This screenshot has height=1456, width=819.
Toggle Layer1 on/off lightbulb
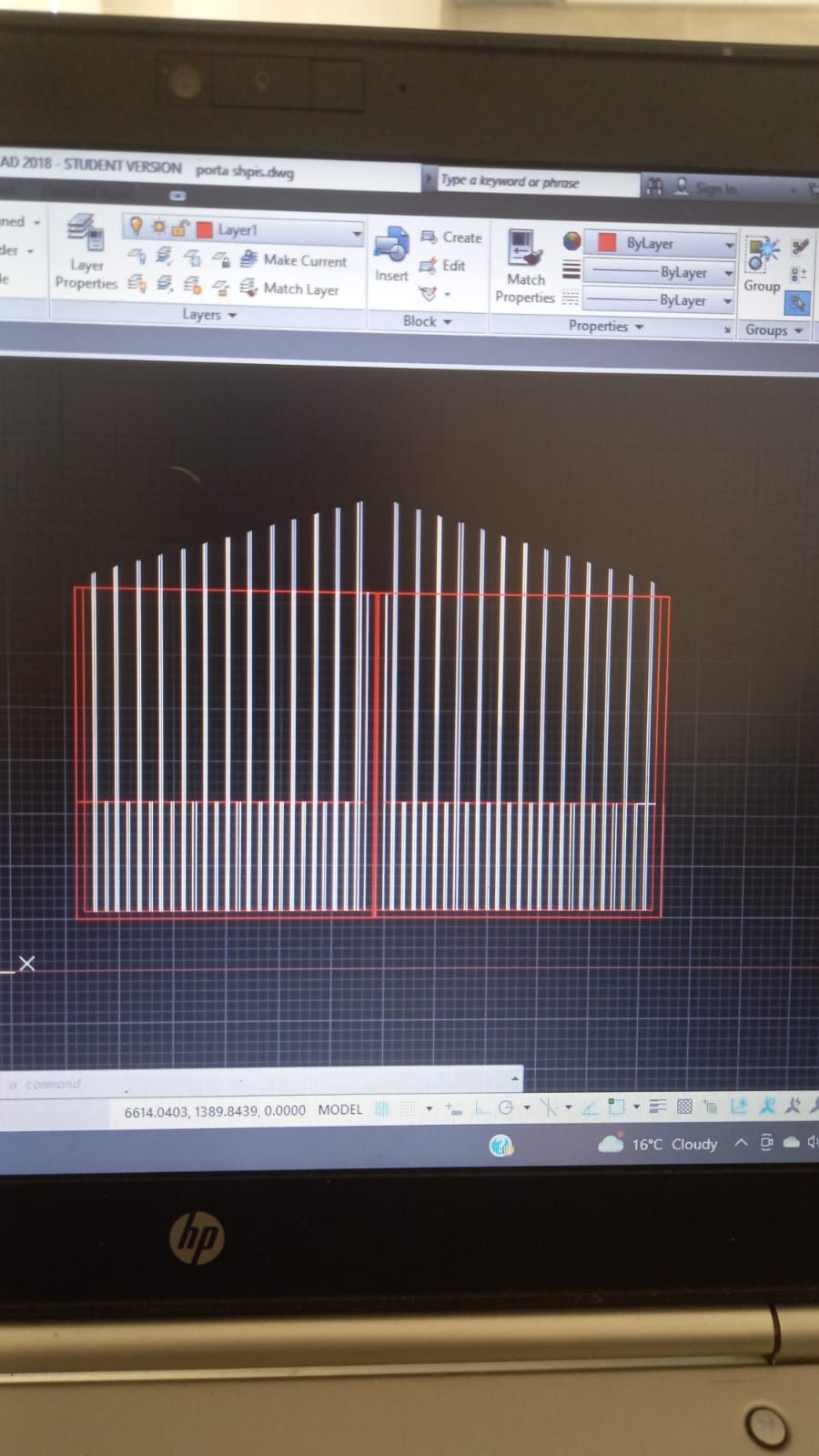(136, 225)
